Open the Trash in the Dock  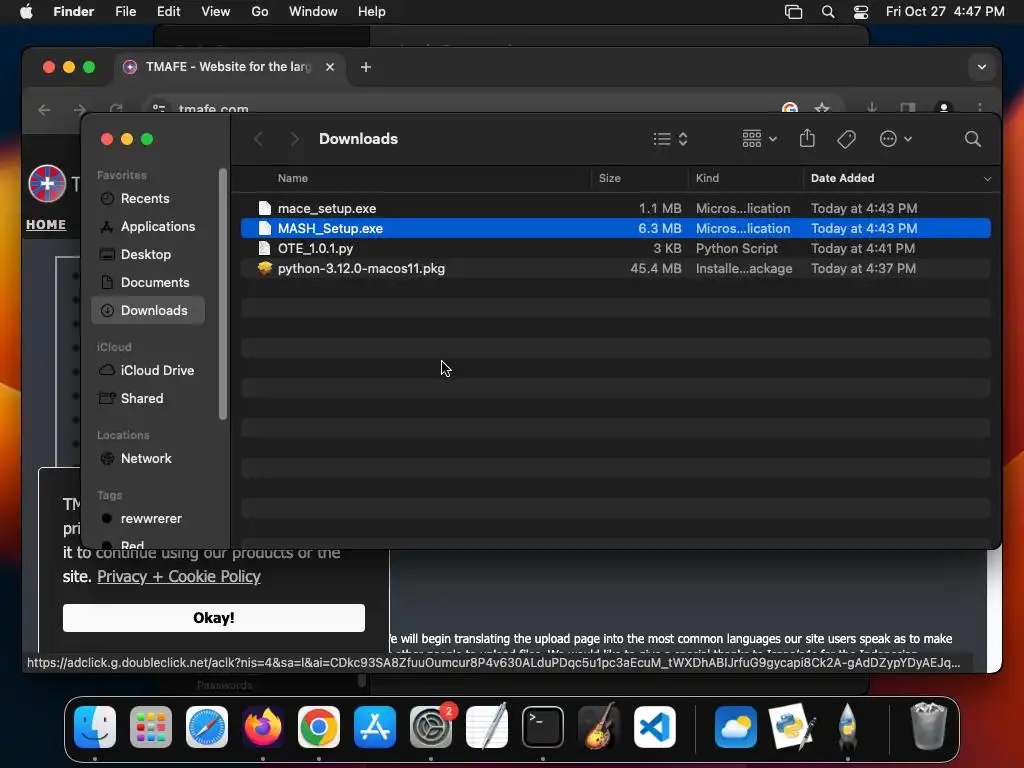point(928,727)
